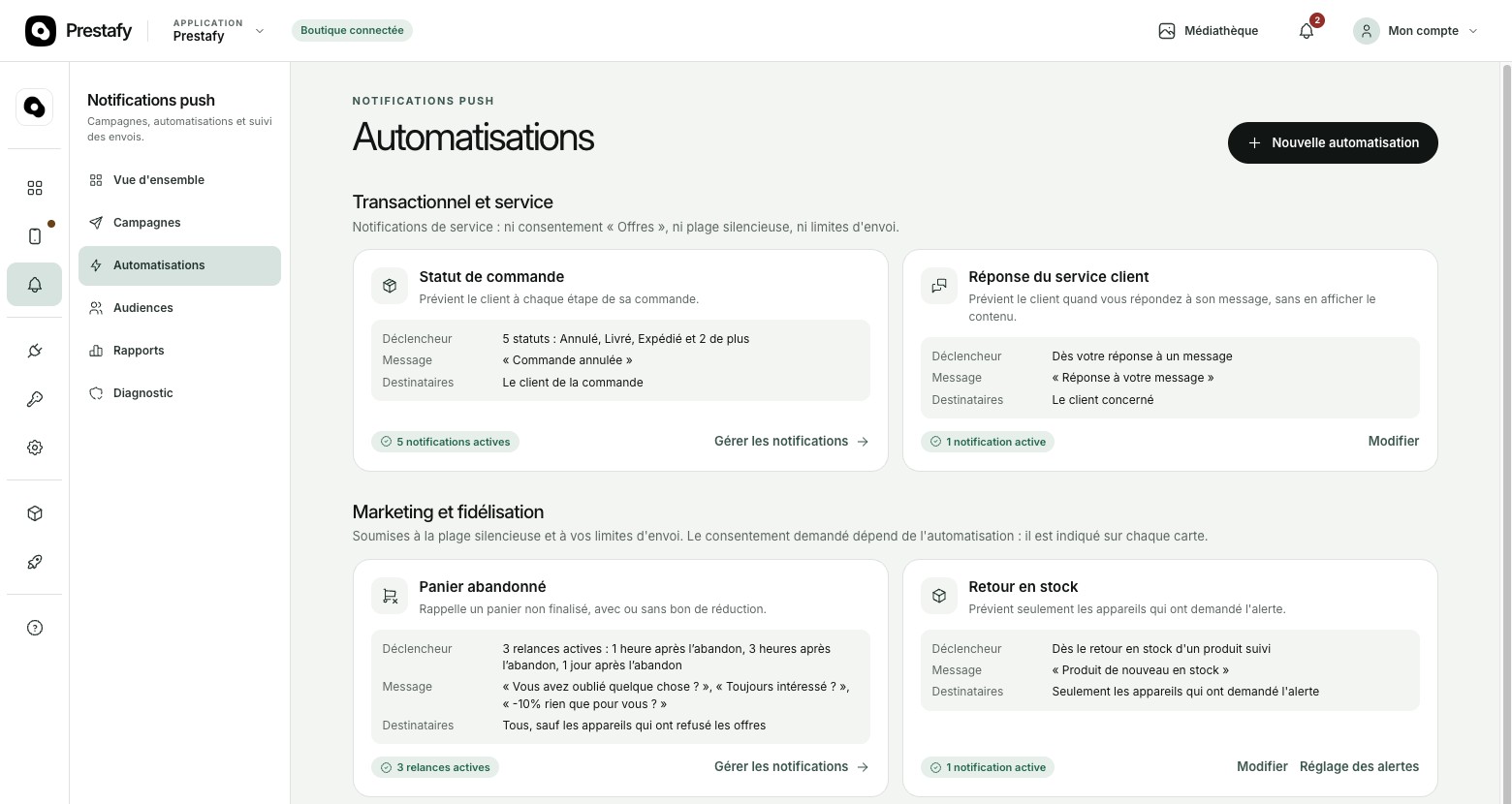Go to Vue d'ensemble

tap(179, 180)
